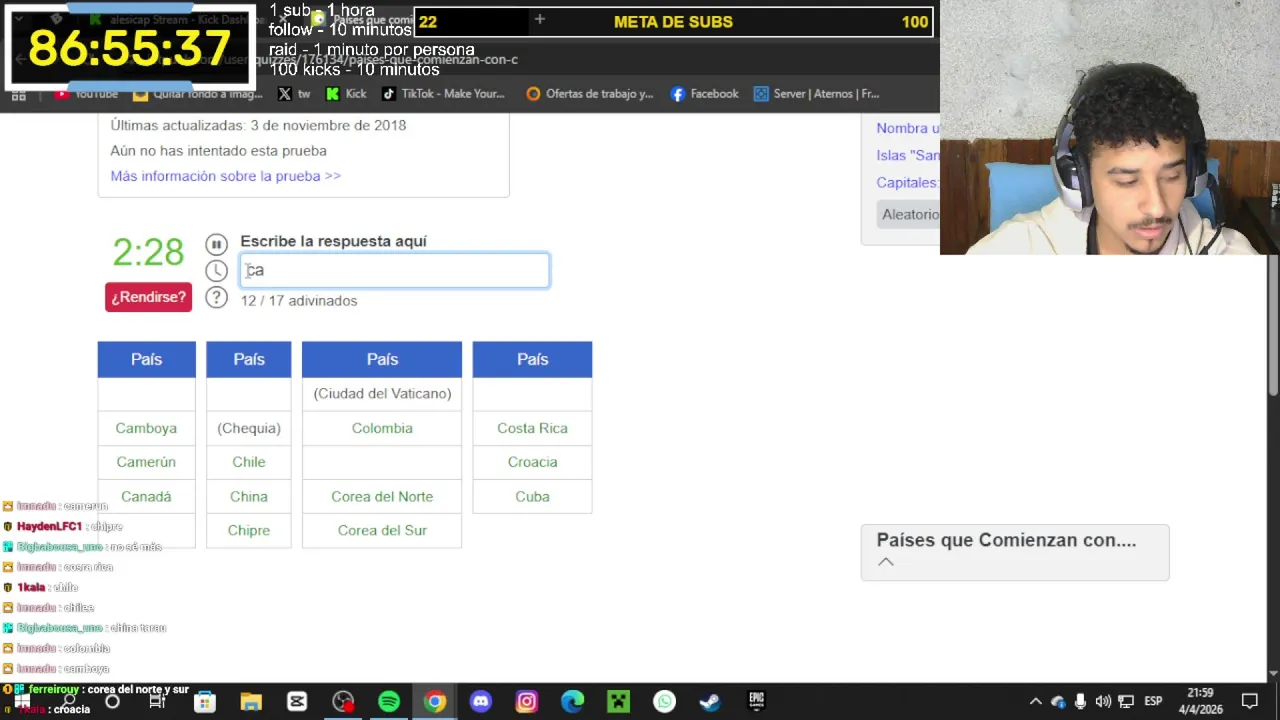Click the Camboya cell
The height and width of the screenshot is (720, 1280).
click(x=146, y=428)
